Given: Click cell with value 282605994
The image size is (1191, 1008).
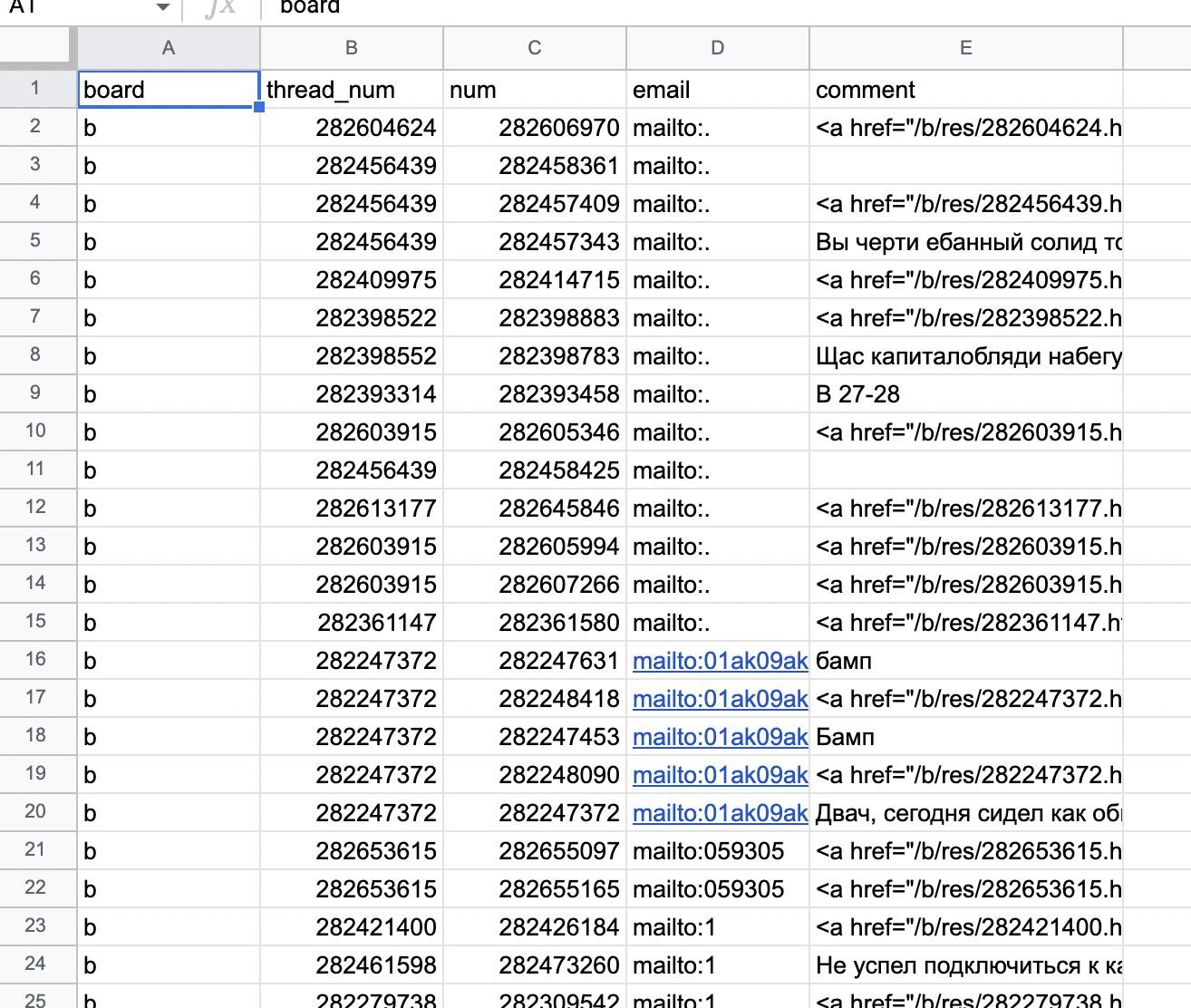Looking at the screenshot, I should coord(535,547).
